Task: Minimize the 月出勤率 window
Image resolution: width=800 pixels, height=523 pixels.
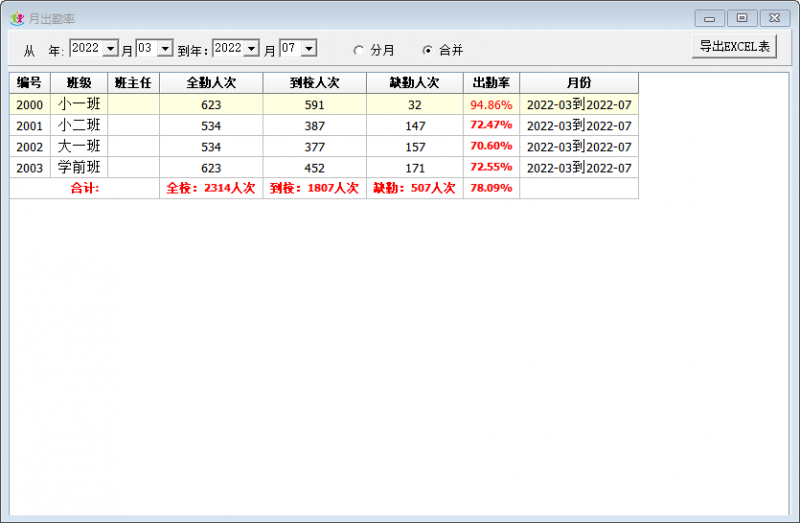Action: tap(709, 18)
